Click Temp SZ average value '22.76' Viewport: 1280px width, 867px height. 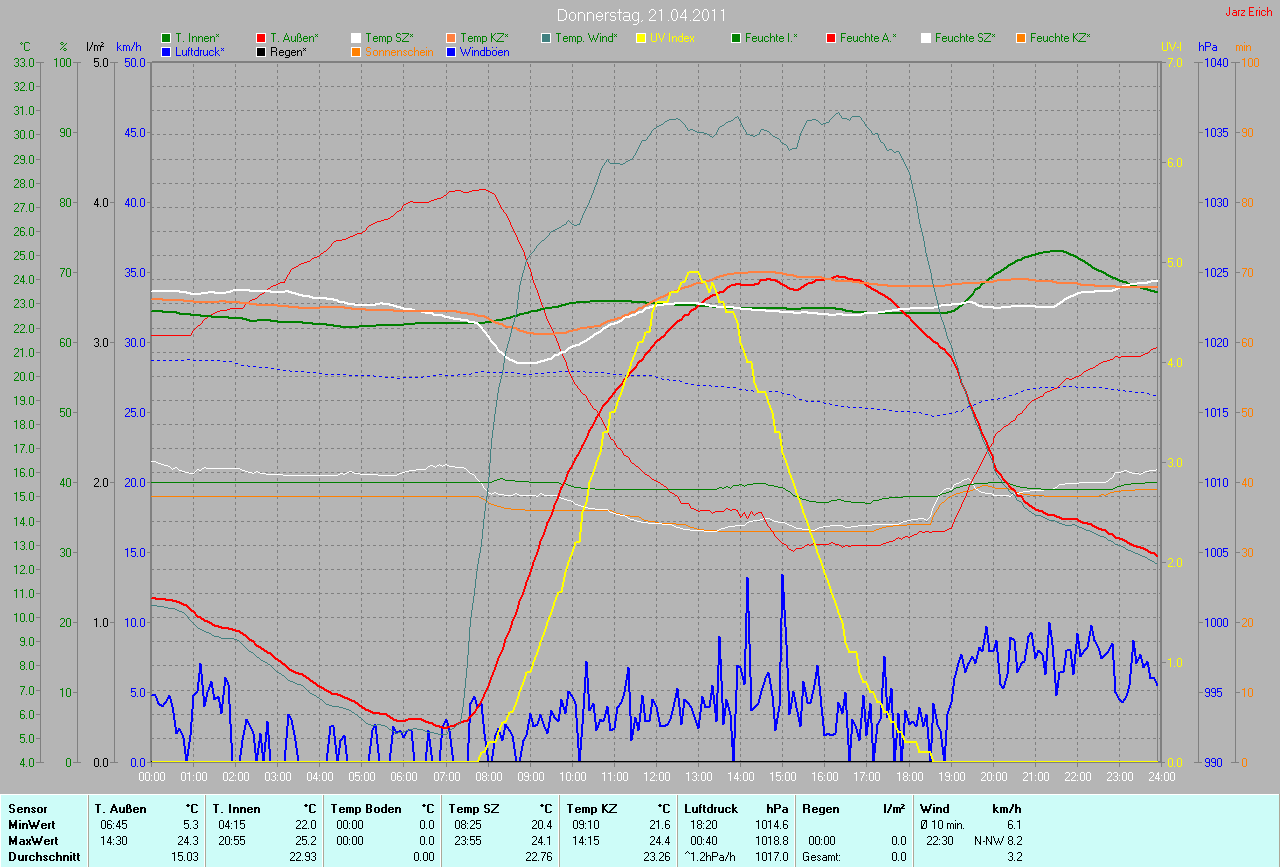pyautogui.click(x=539, y=856)
